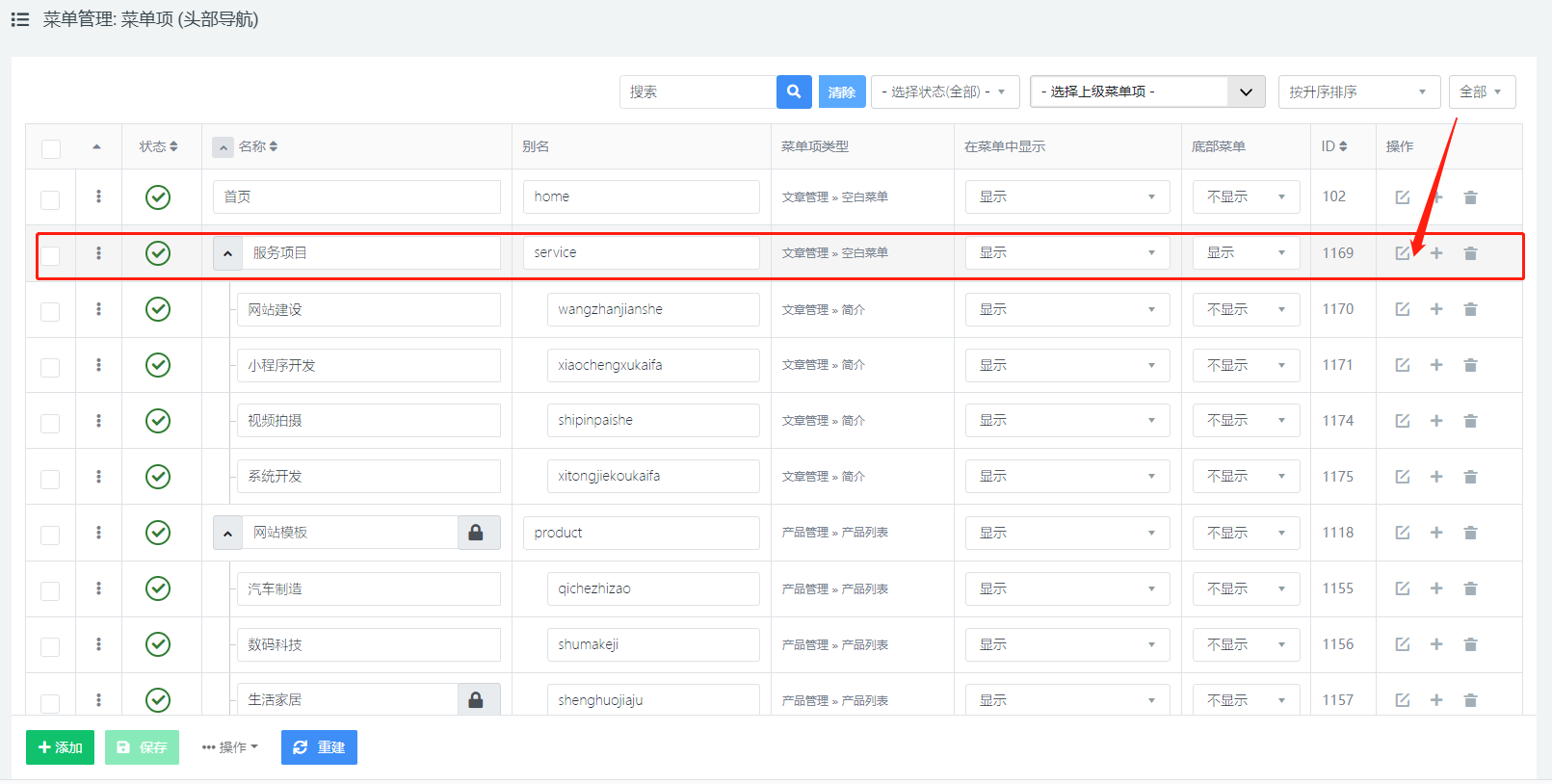The height and width of the screenshot is (784, 1552).
Task: Open the 选择状态(全部) filter dropdown
Action: [x=944, y=92]
